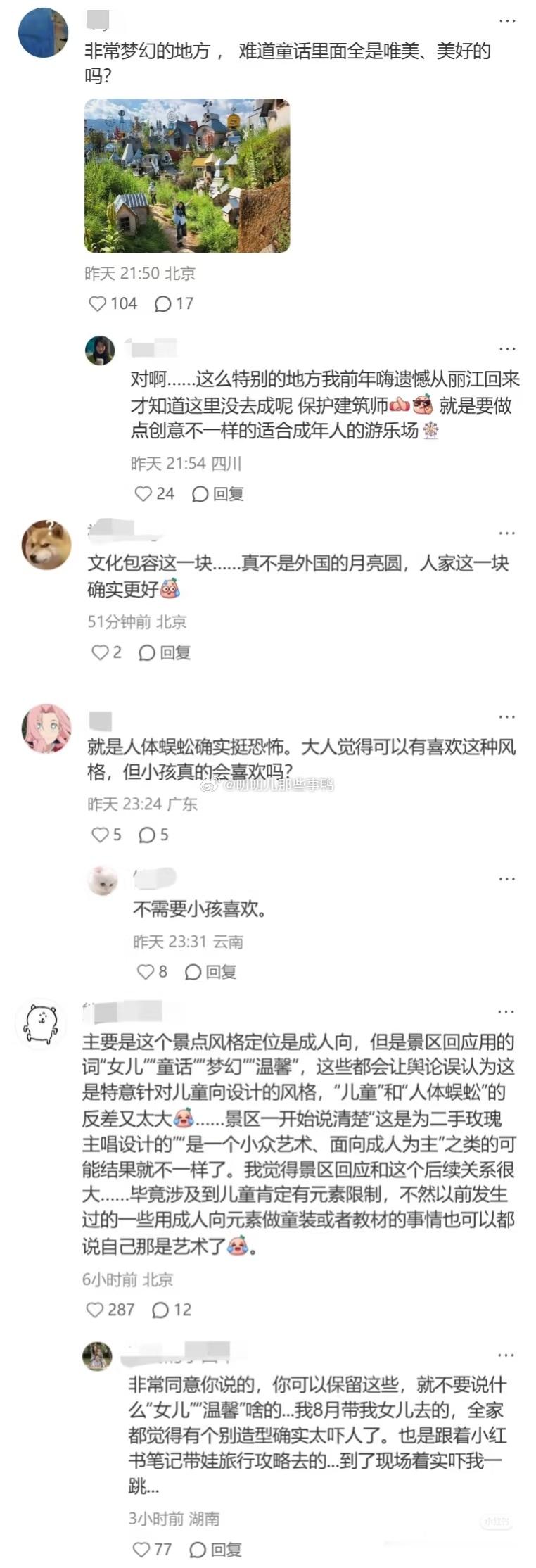The height and width of the screenshot is (1568, 536).
Task: Open the fairy-tale village photo thumbnail
Action: tap(187, 175)
